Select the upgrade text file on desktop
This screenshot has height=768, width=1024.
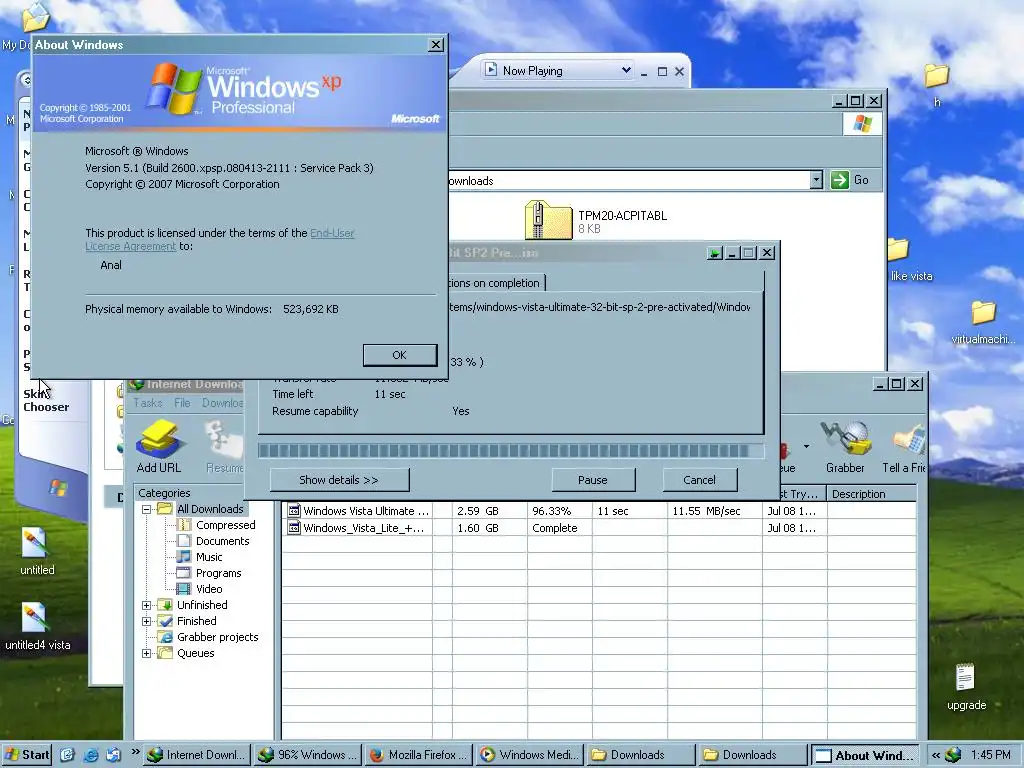point(965,678)
